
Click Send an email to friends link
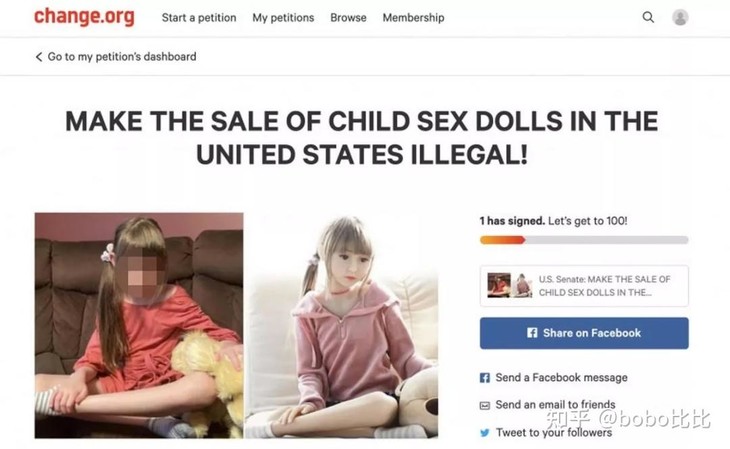[x=555, y=405]
